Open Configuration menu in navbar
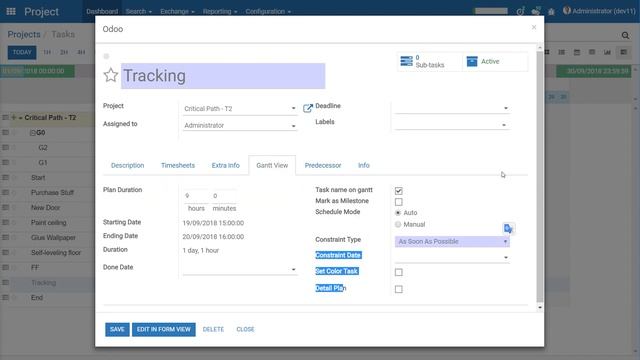 pos(268,11)
